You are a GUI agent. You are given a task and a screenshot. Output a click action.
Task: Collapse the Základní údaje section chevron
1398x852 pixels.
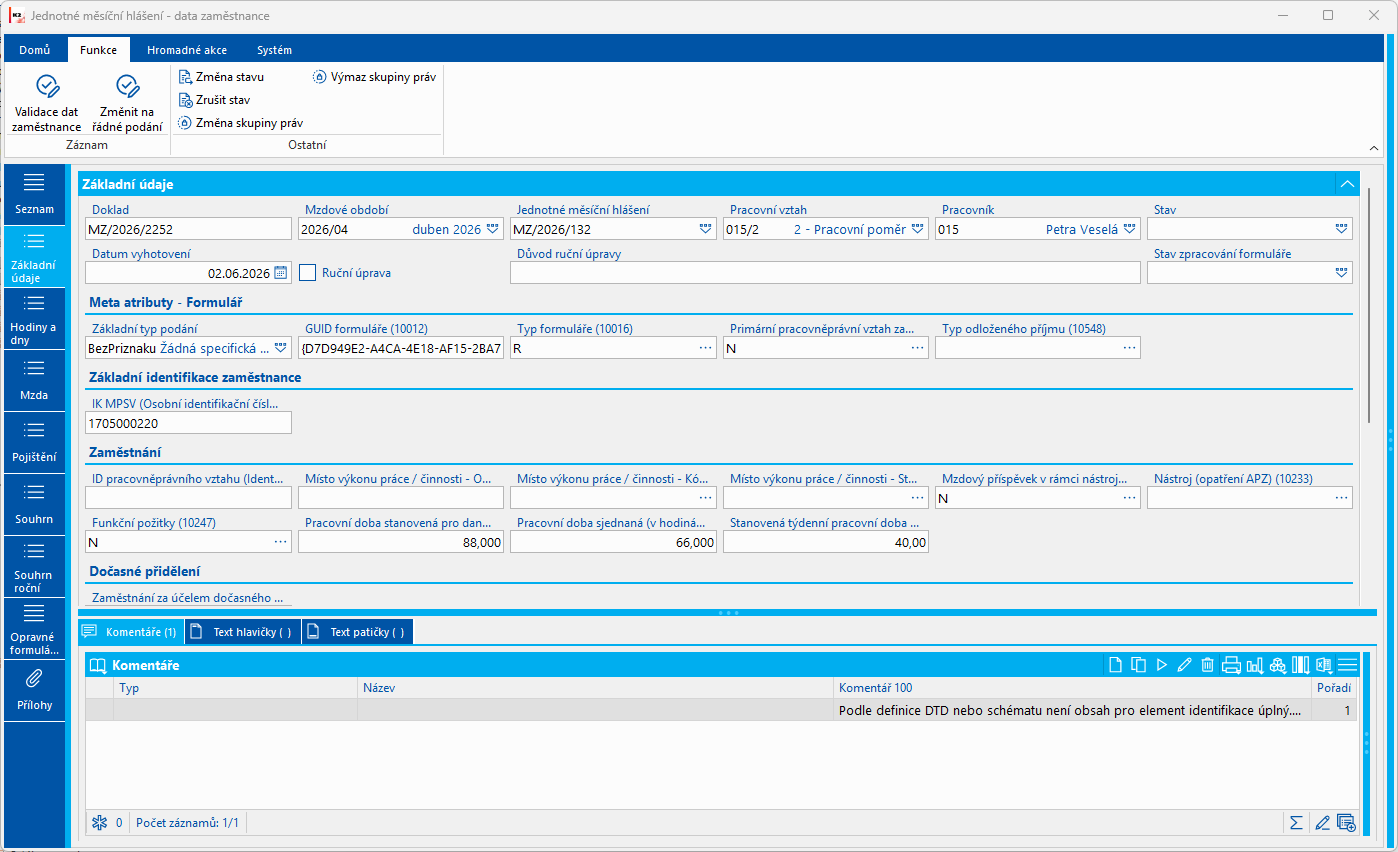(1347, 184)
